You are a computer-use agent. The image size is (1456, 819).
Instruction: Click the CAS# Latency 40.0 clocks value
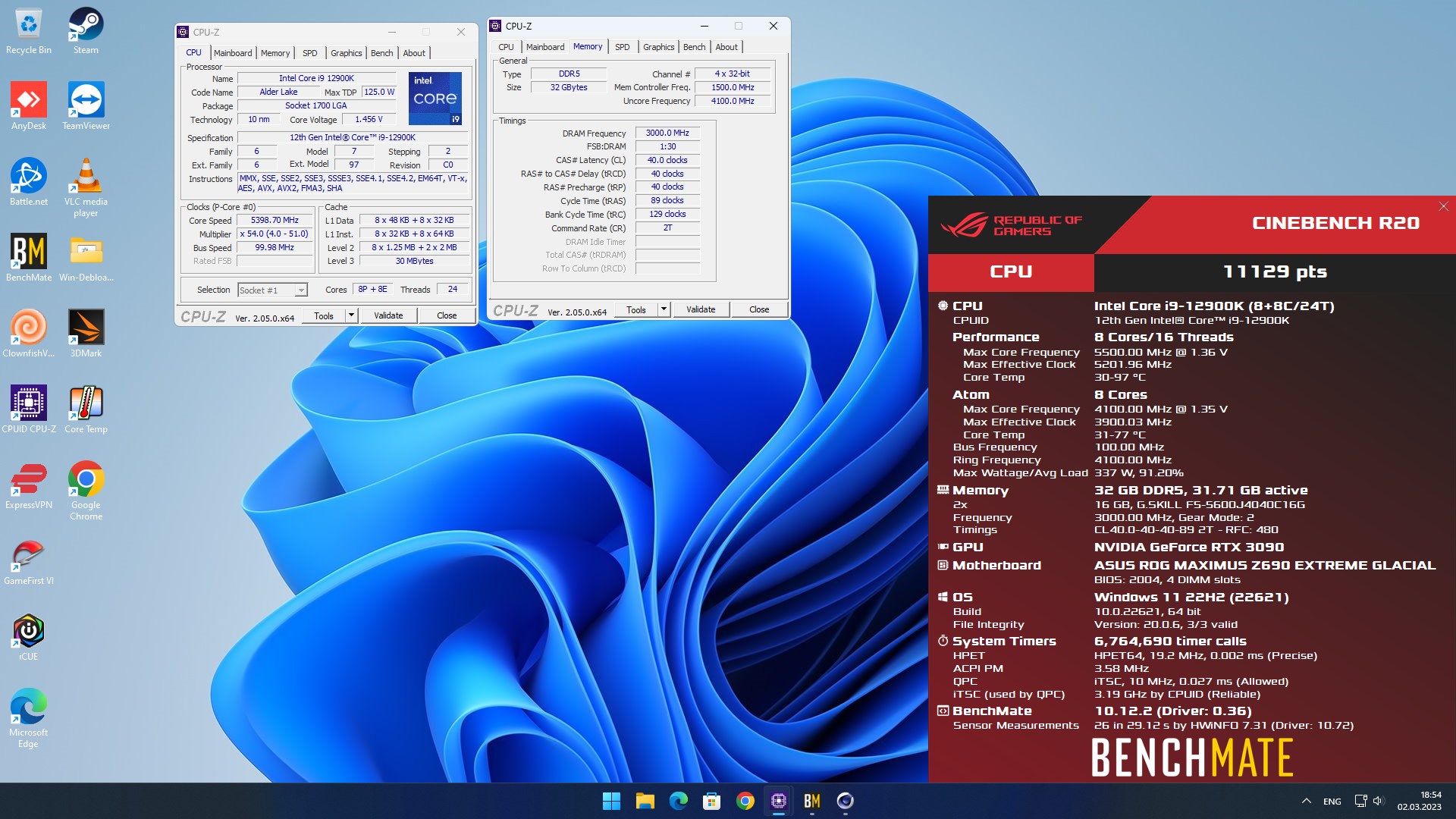click(x=667, y=160)
